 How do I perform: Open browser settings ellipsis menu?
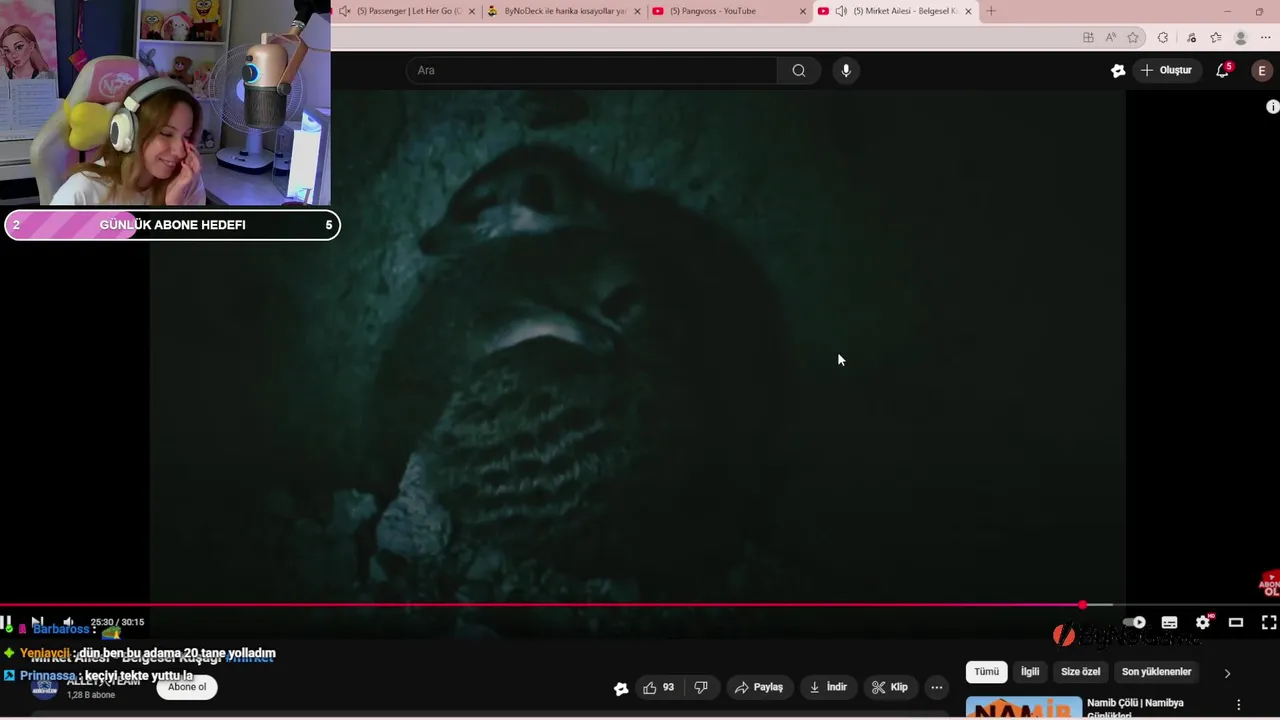click(1266, 38)
